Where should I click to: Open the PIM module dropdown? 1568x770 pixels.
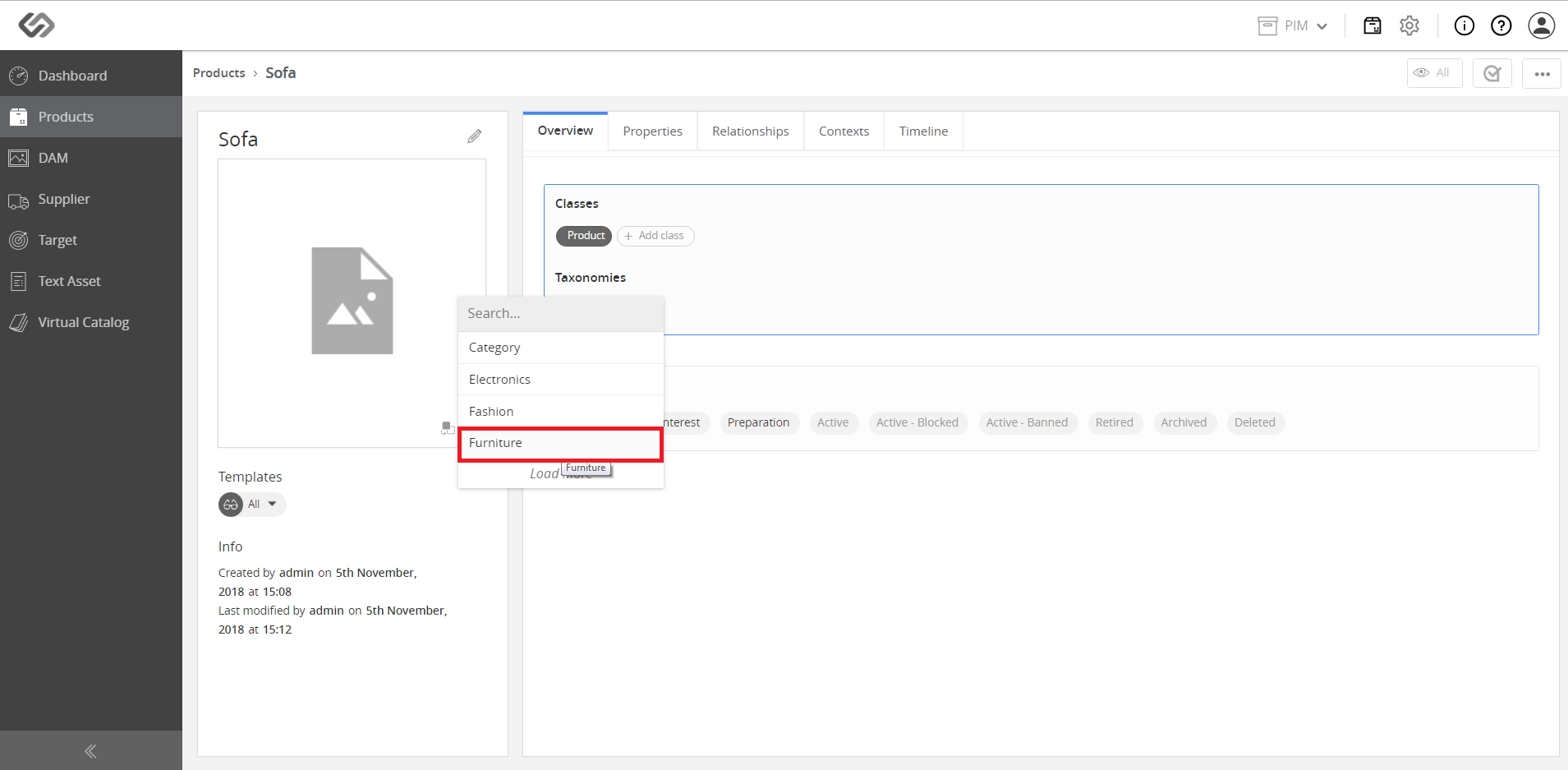(1293, 25)
